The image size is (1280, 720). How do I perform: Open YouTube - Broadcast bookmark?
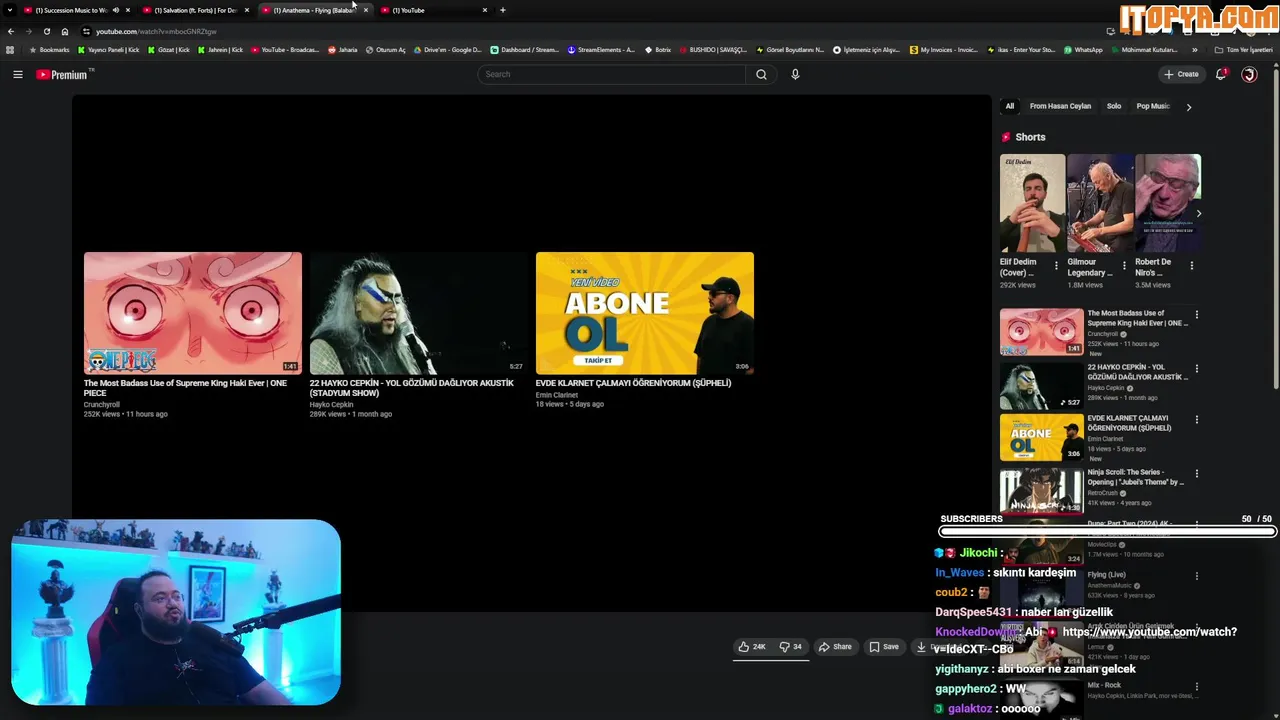285,49
